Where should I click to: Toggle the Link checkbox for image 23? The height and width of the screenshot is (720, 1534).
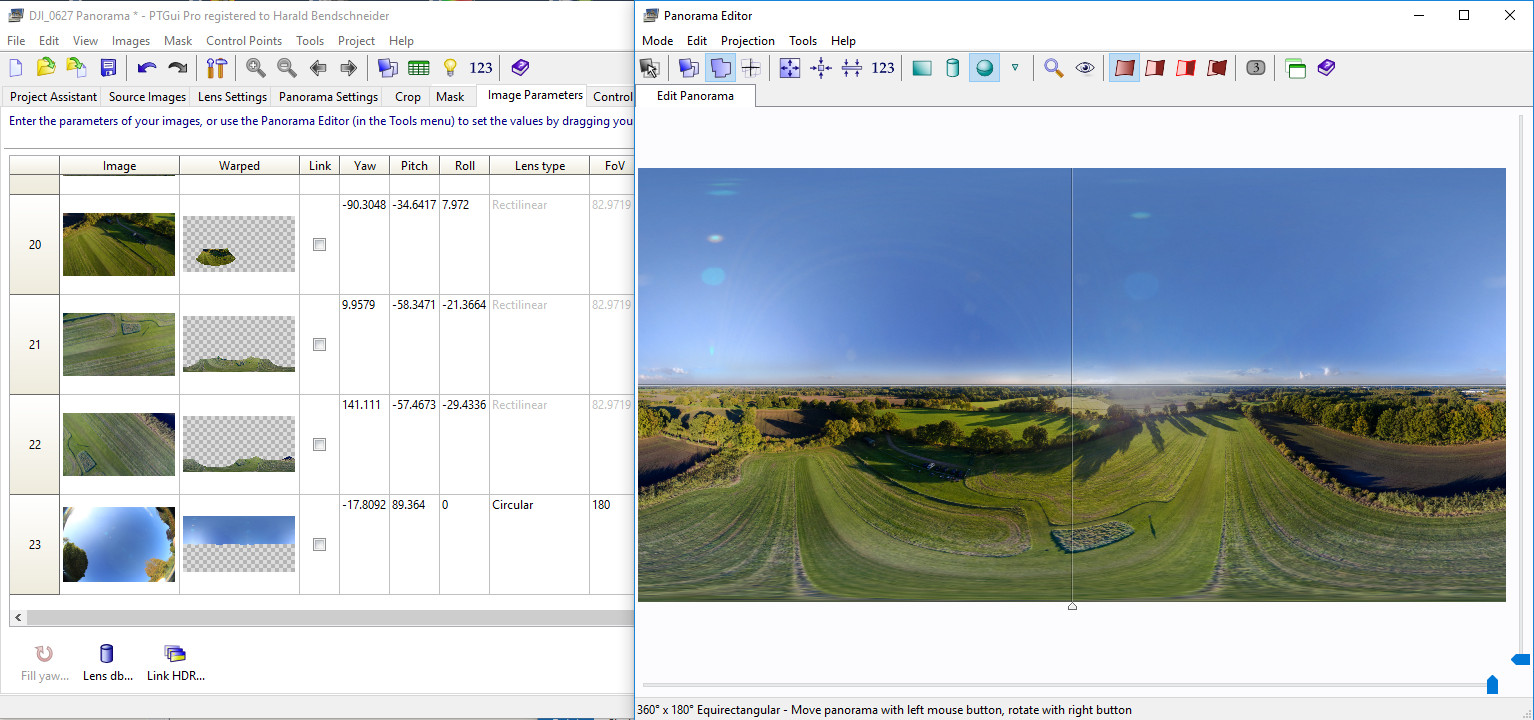point(319,545)
